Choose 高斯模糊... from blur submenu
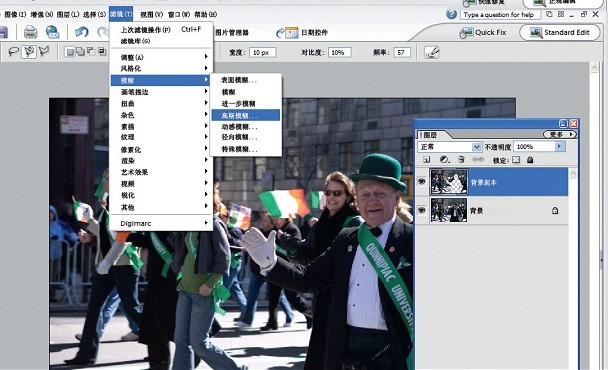Image resolution: width=608 pixels, height=370 pixels. click(x=245, y=116)
